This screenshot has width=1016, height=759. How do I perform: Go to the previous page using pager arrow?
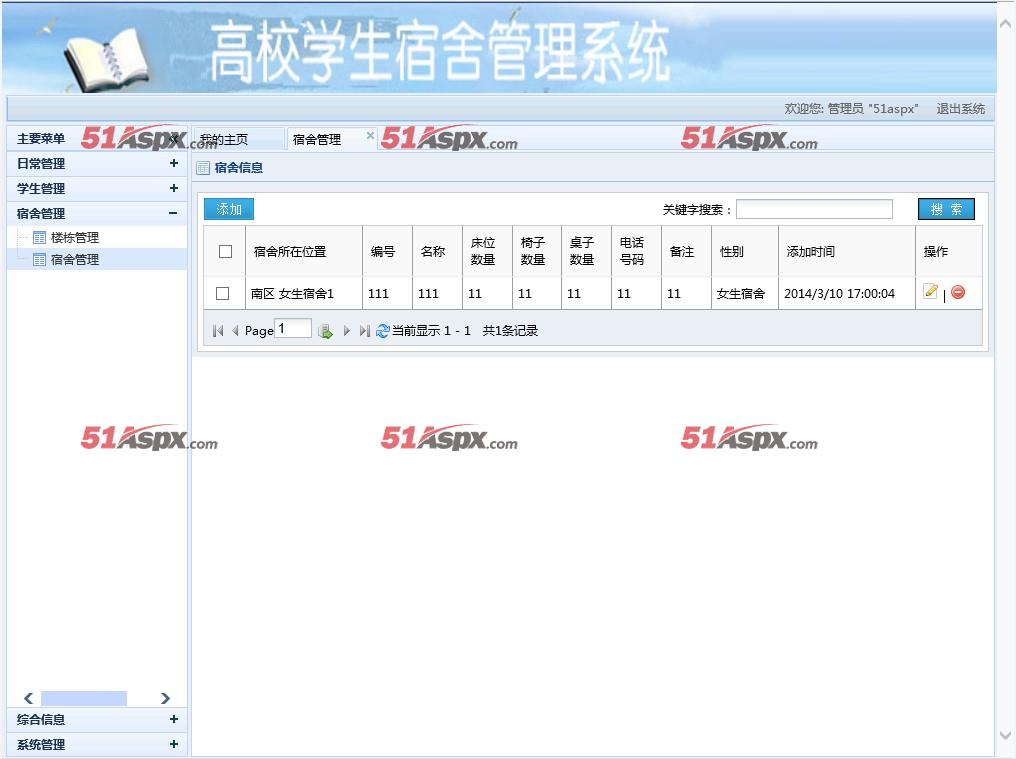tap(236, 331)
